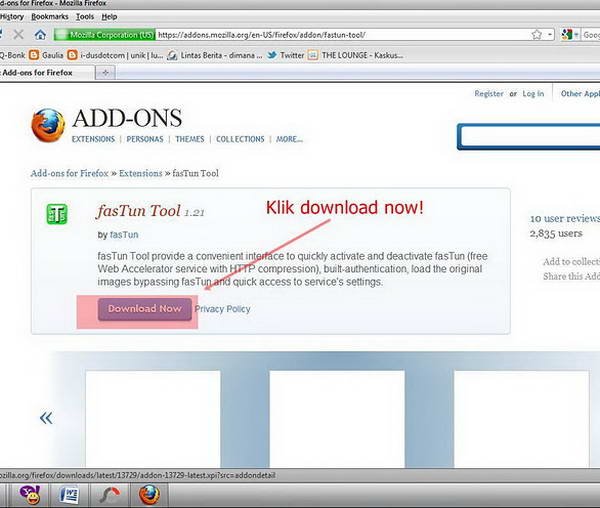Screen dimensions: 600x508
Task: Click the Stop loading X icon
Action: (x=19, y=34)
